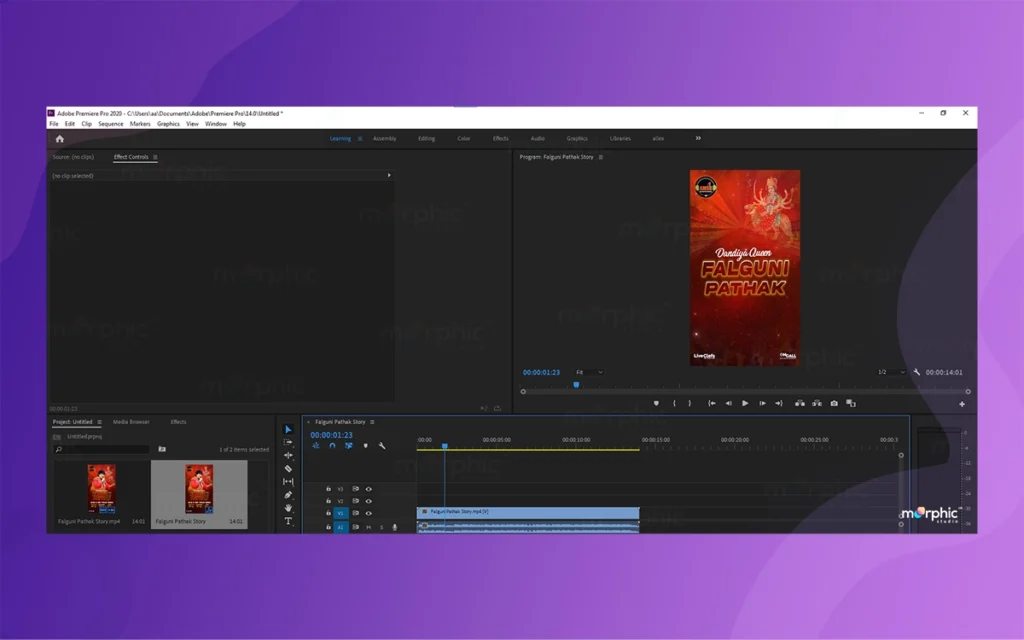Select the Pen tool
Viewport: 1024px width, 640px height.
(288, 495)
